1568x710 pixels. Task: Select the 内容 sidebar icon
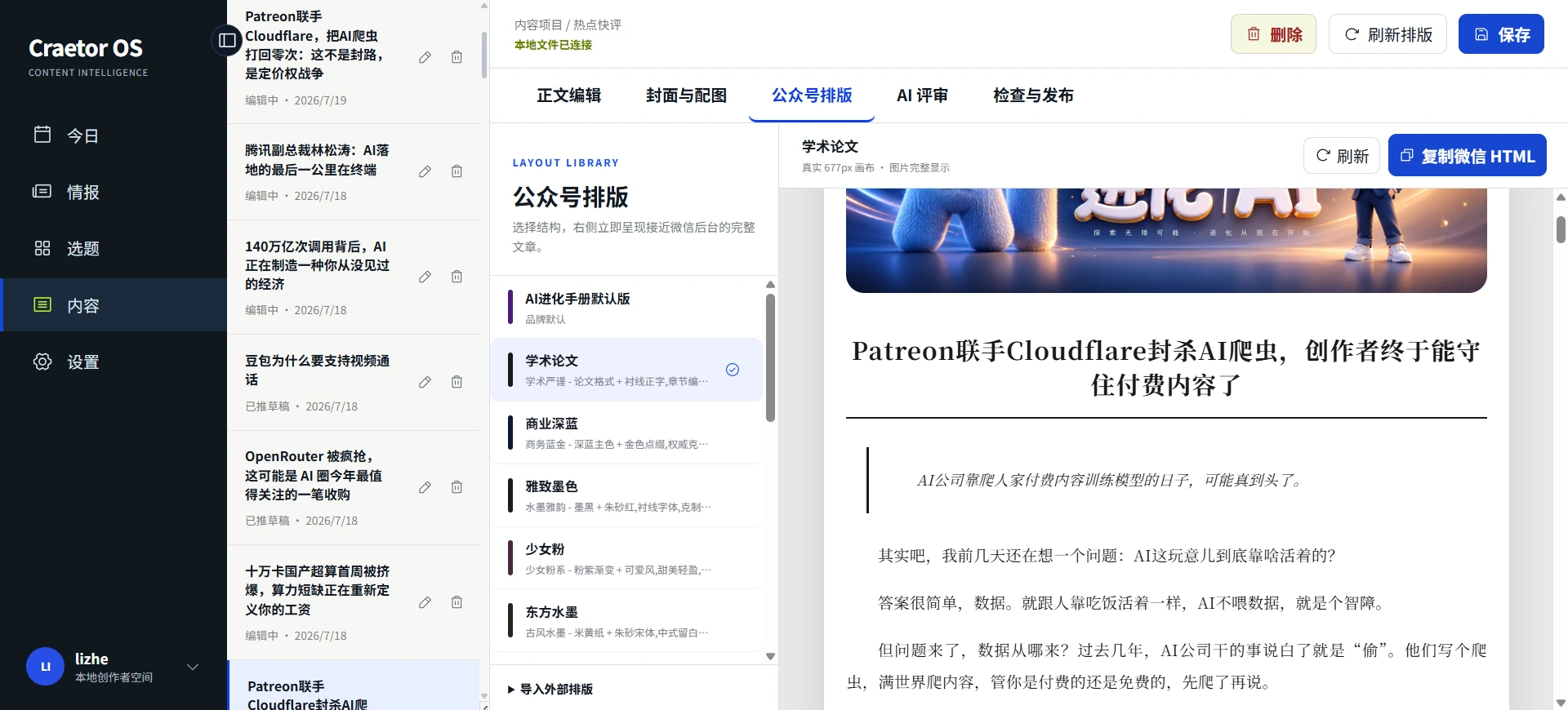(x=42, y=304)
